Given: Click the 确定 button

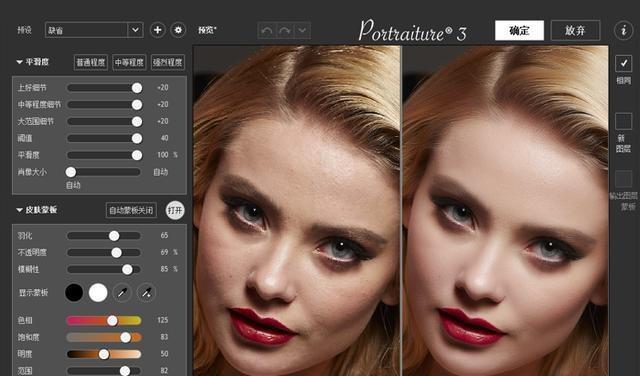Looking at the screenshot, I should pyautogui.click(x=519, y=31).
